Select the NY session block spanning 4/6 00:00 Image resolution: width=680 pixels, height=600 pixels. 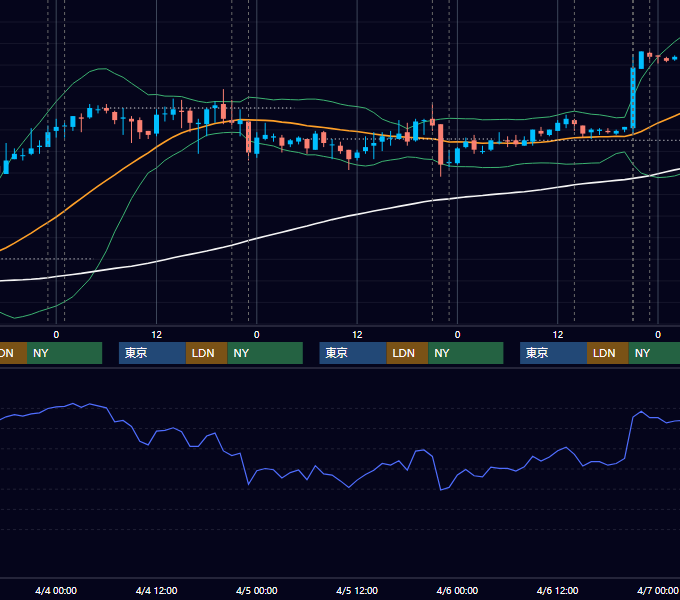click(466, 353)
